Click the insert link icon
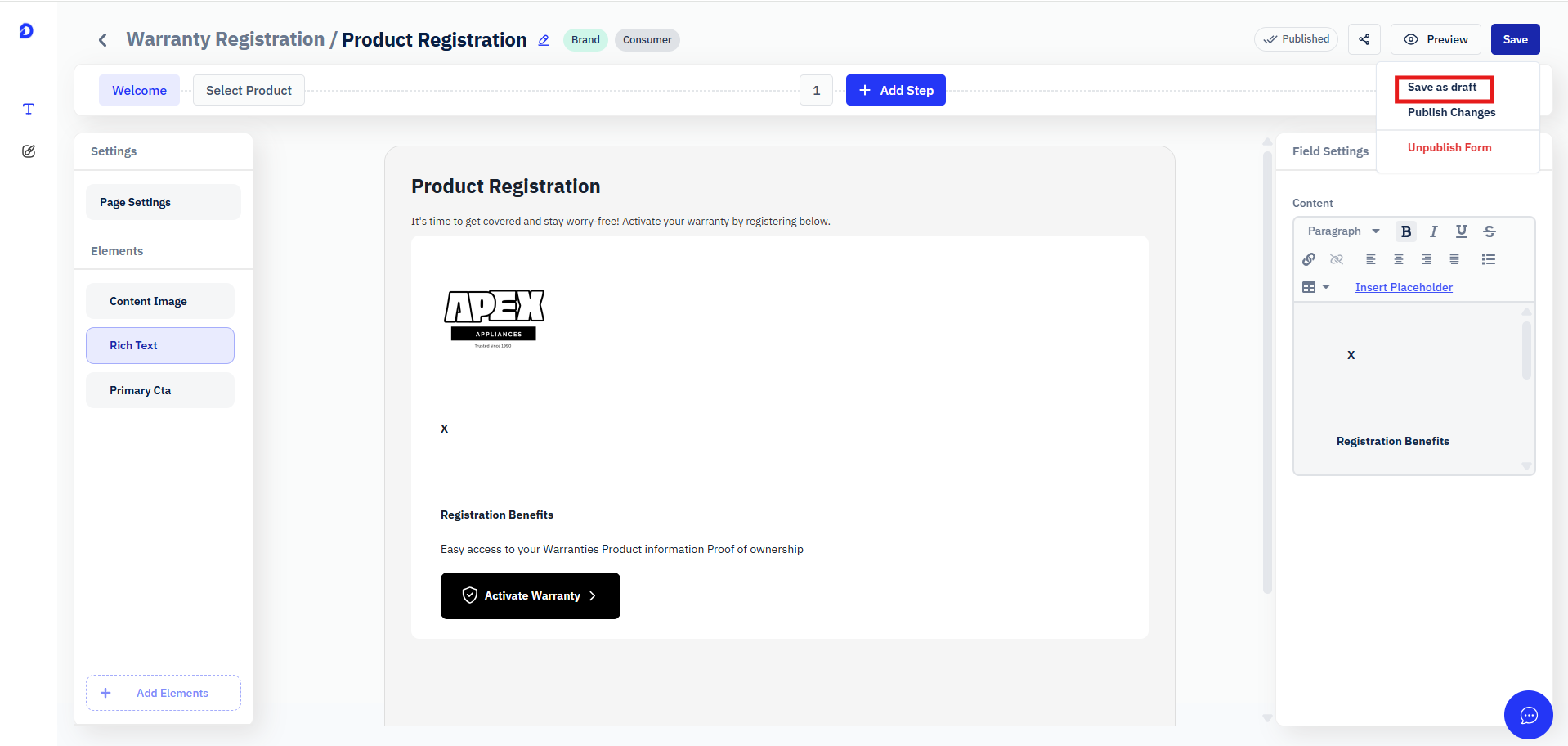Image resolution: width=1568 pixels, height=746 pixels. [x=1309, y=259]
